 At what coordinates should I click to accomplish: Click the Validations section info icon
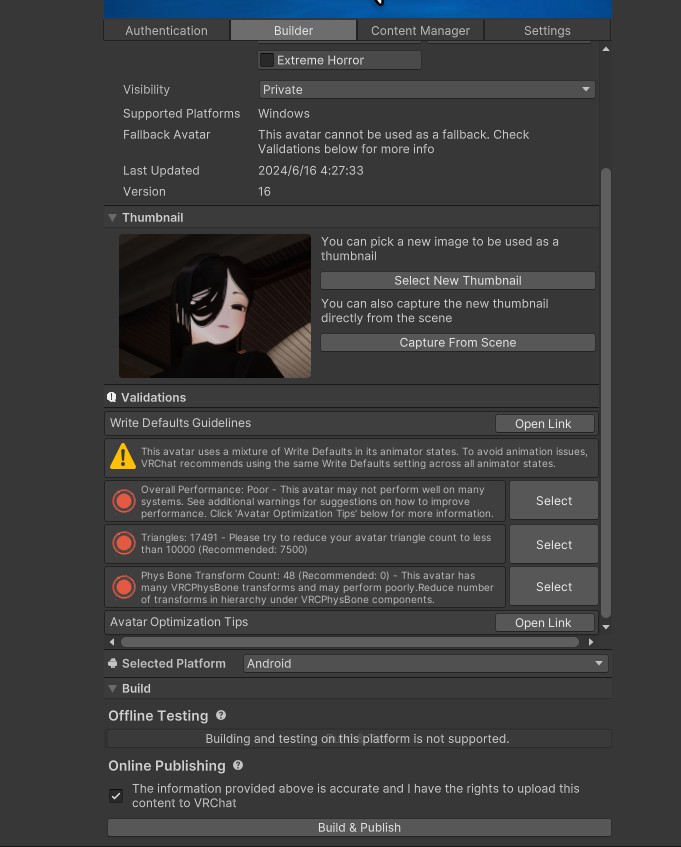[x=112, y=397]
